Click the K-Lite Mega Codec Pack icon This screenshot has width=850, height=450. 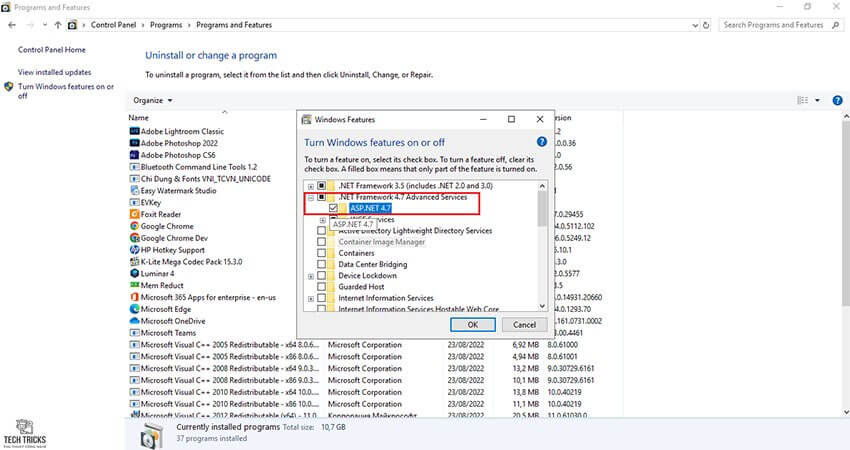pyautogui.click(x=134, y=261)
